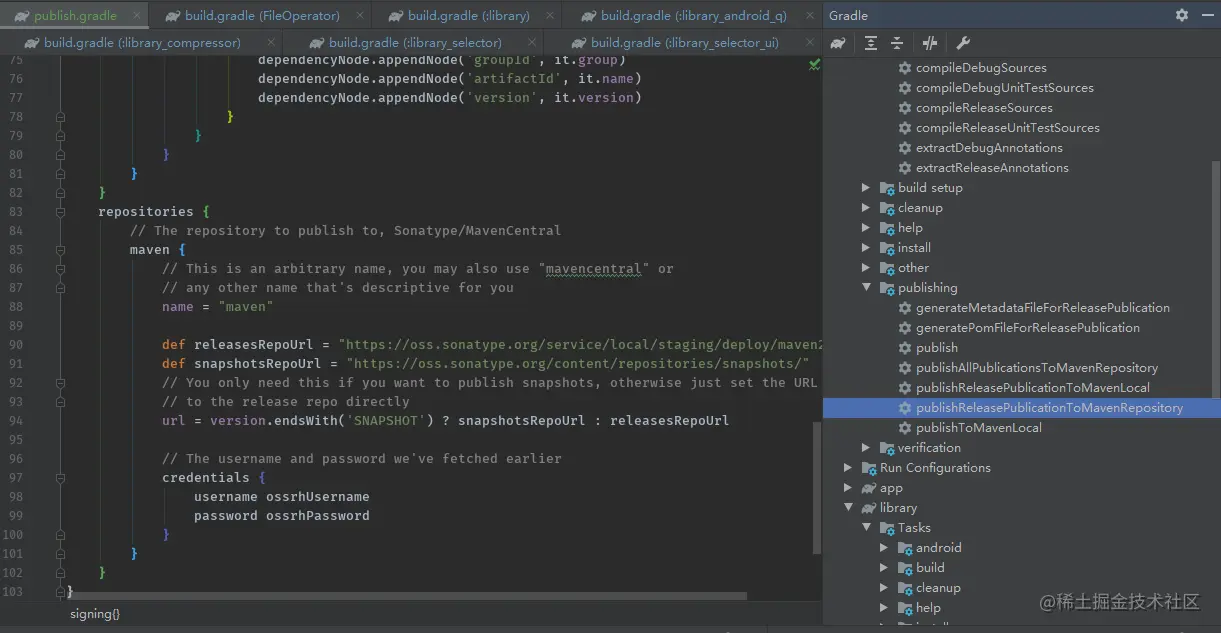Image resolution: width=1221 pixels, height=633 pixels.
Task: Expand the install task group
Action: pyautogui.click(x=866, y=248)
